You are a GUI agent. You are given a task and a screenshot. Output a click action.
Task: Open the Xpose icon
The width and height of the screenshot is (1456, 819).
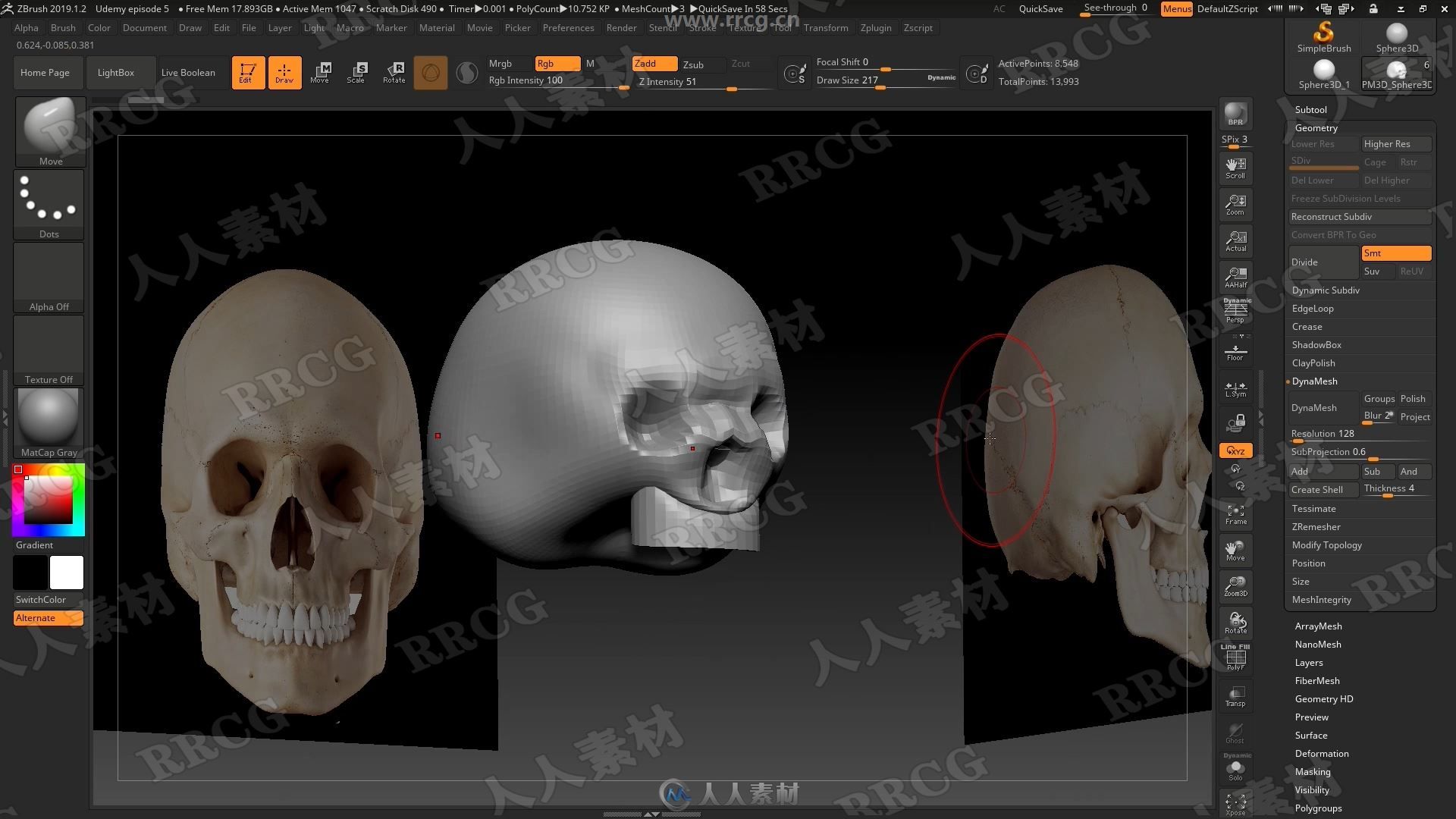pyautogui.click(x=1235, y=804)
